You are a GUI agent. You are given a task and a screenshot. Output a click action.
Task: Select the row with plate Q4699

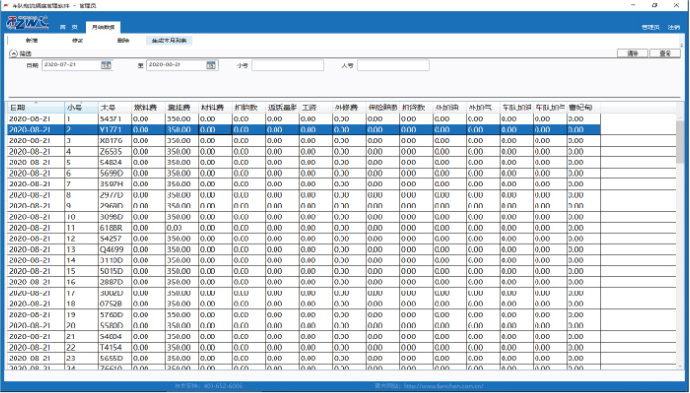(304, 250)
